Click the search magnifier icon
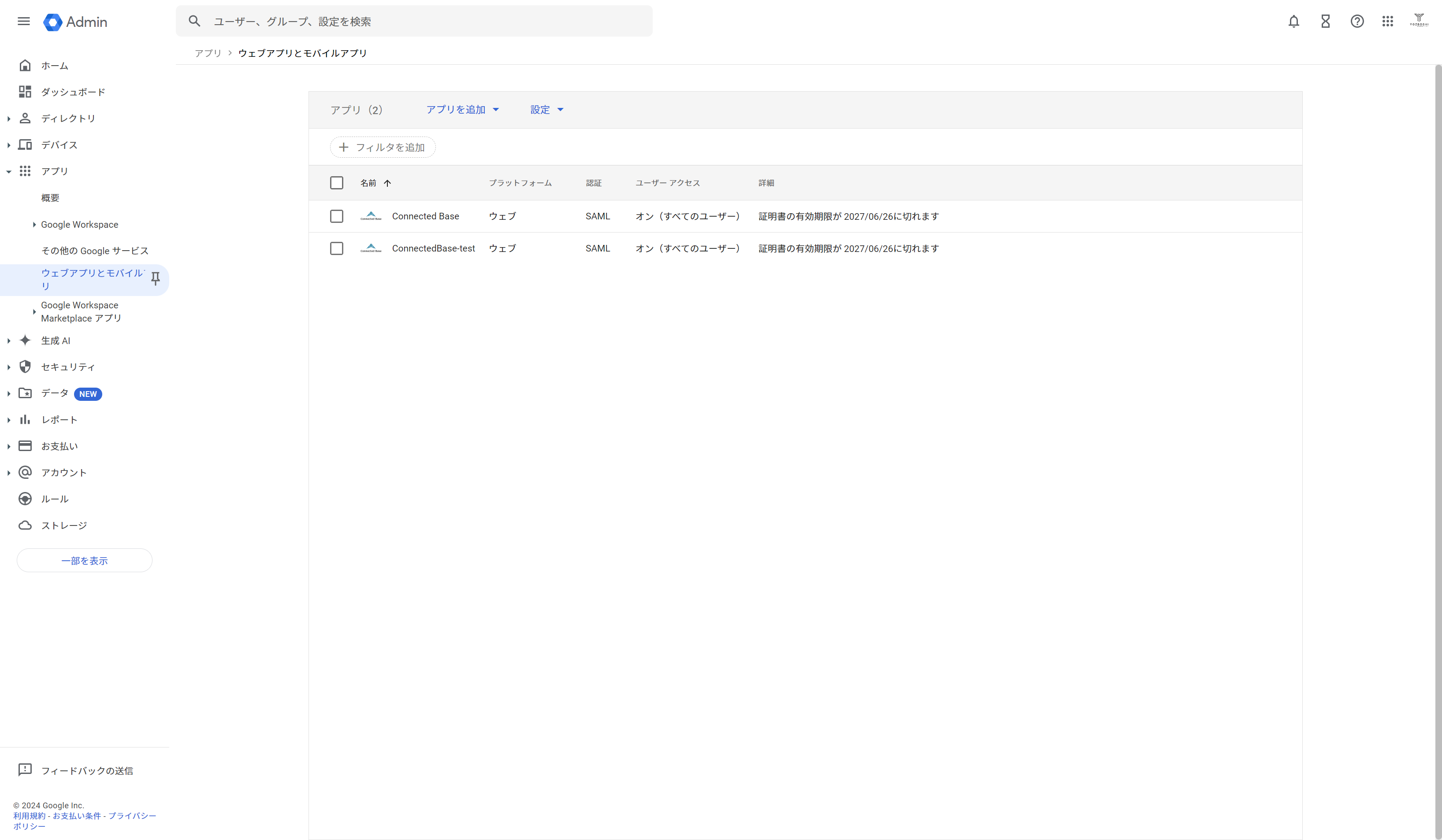 [194, 21]
